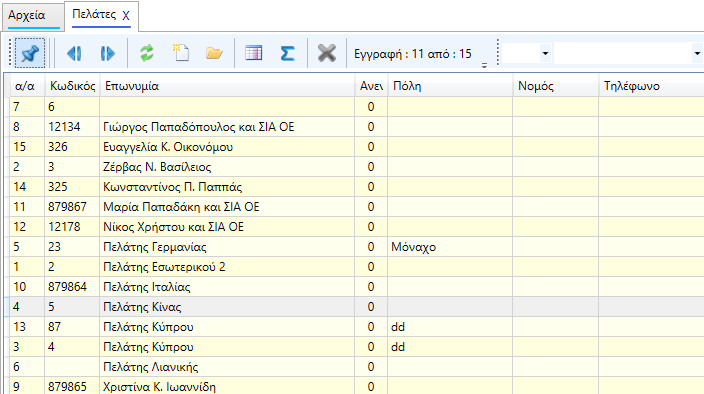704x394 pixels.
Task: Sort by Κωδικός column header
Action: (72, 86)
